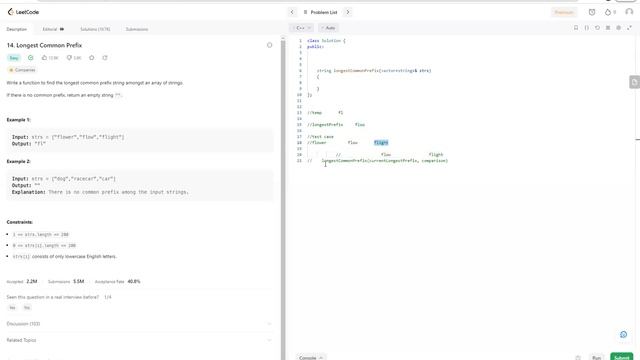Screen dimensions: 640x360
Task: Answer No to interview question
Action: (27, 308)
